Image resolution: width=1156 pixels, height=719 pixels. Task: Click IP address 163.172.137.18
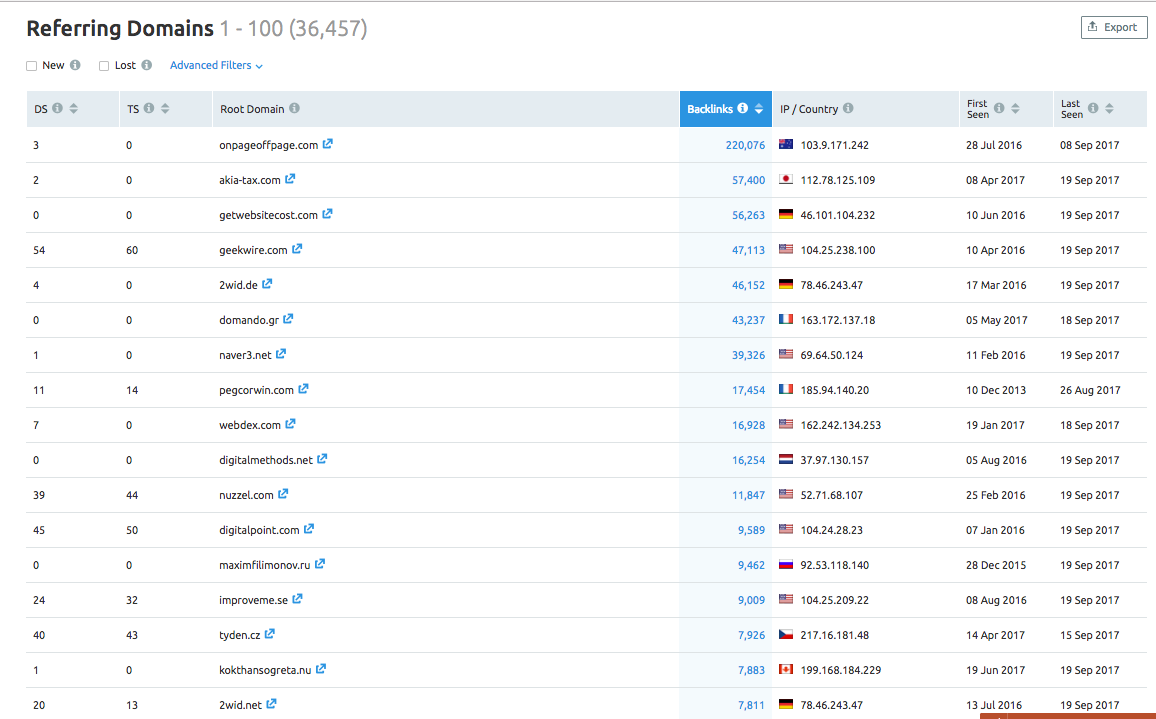click(x=838, y=320)
